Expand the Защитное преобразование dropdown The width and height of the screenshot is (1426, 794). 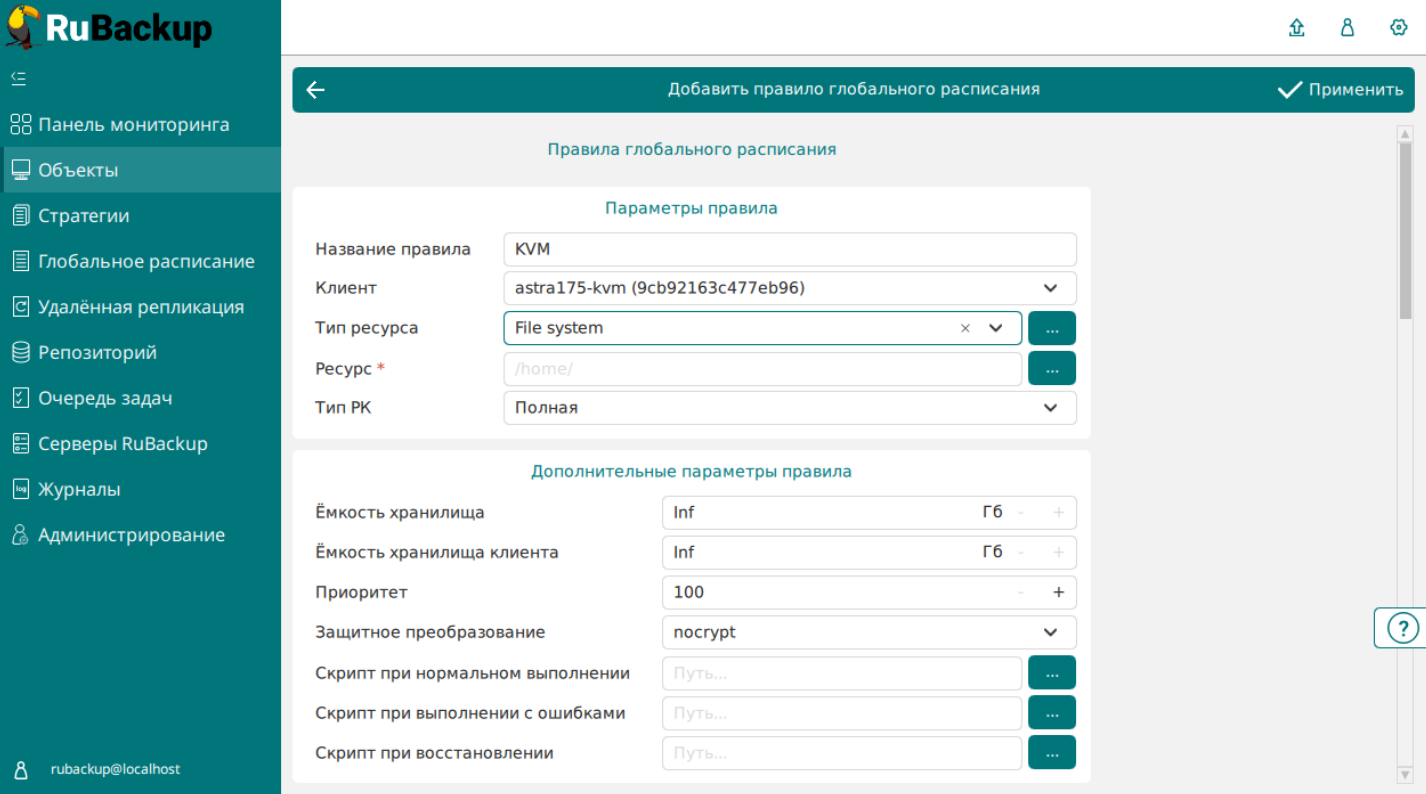1050,632
